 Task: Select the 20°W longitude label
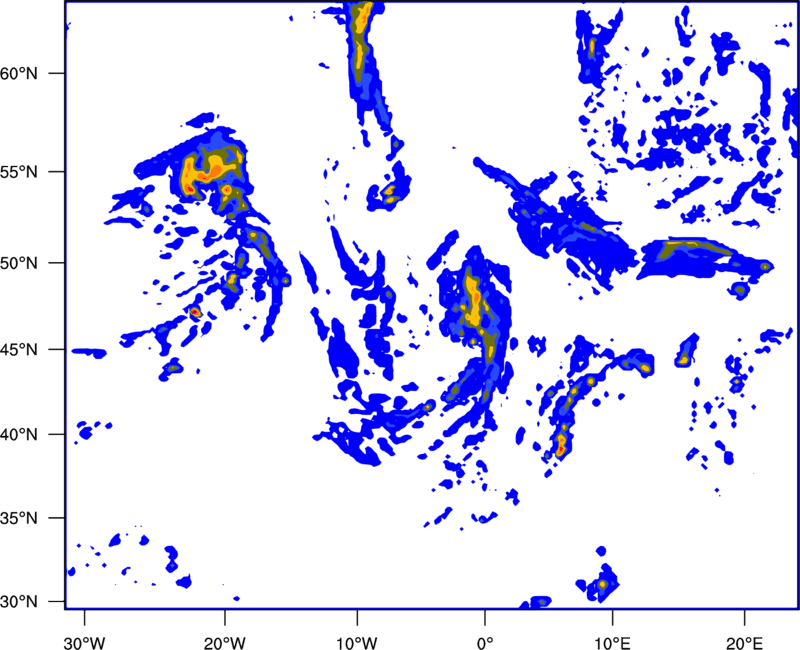tap(225, 643)
